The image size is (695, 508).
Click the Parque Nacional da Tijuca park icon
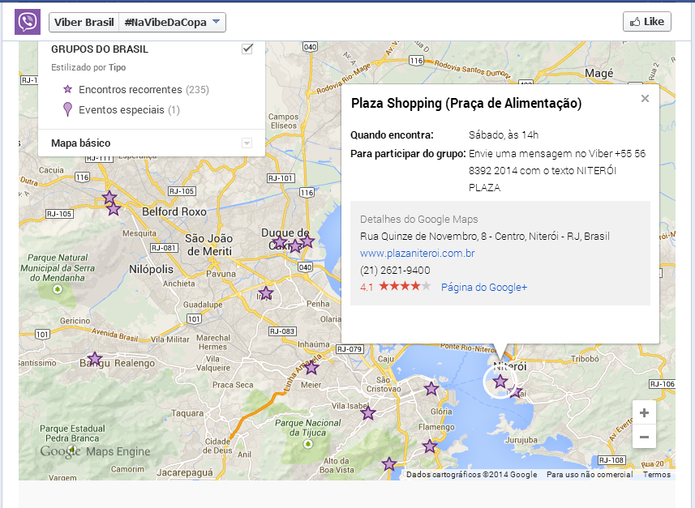click(x=308, y=444)
